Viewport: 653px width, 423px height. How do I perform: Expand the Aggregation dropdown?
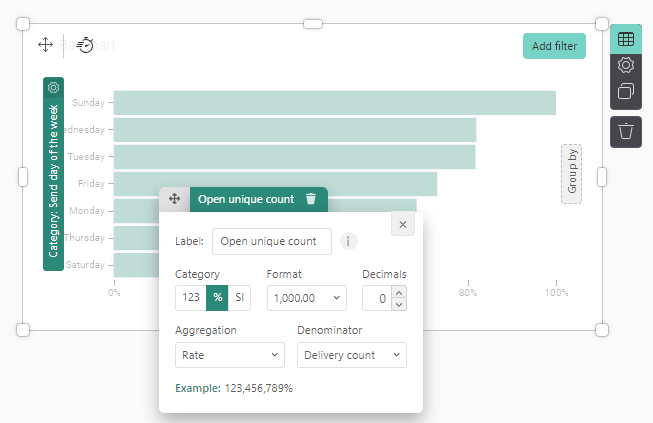(x=229, y=355)
